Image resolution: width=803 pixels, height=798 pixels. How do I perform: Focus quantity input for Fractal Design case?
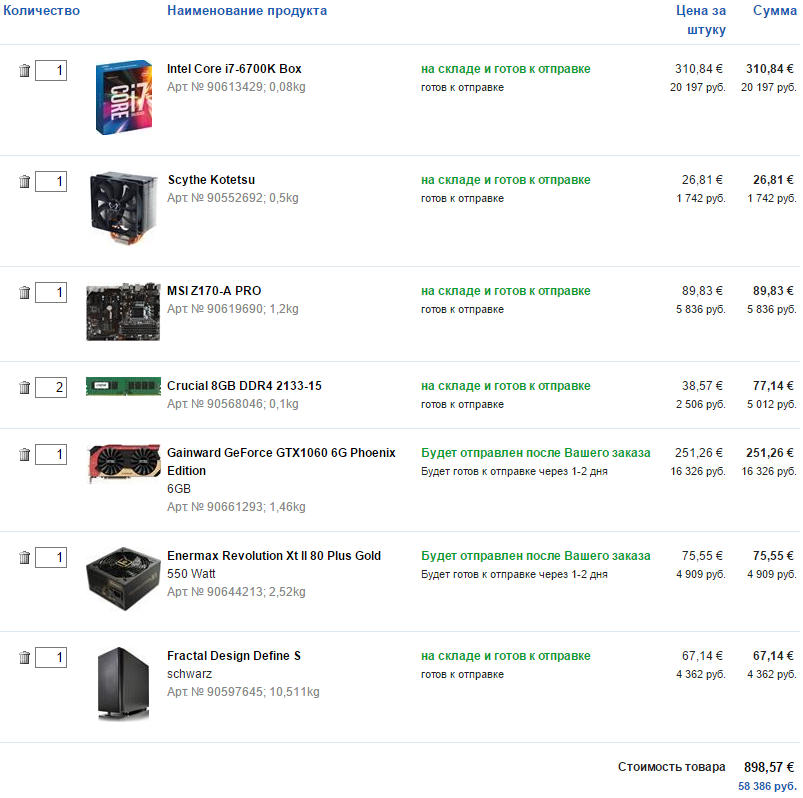pos(51,658)
